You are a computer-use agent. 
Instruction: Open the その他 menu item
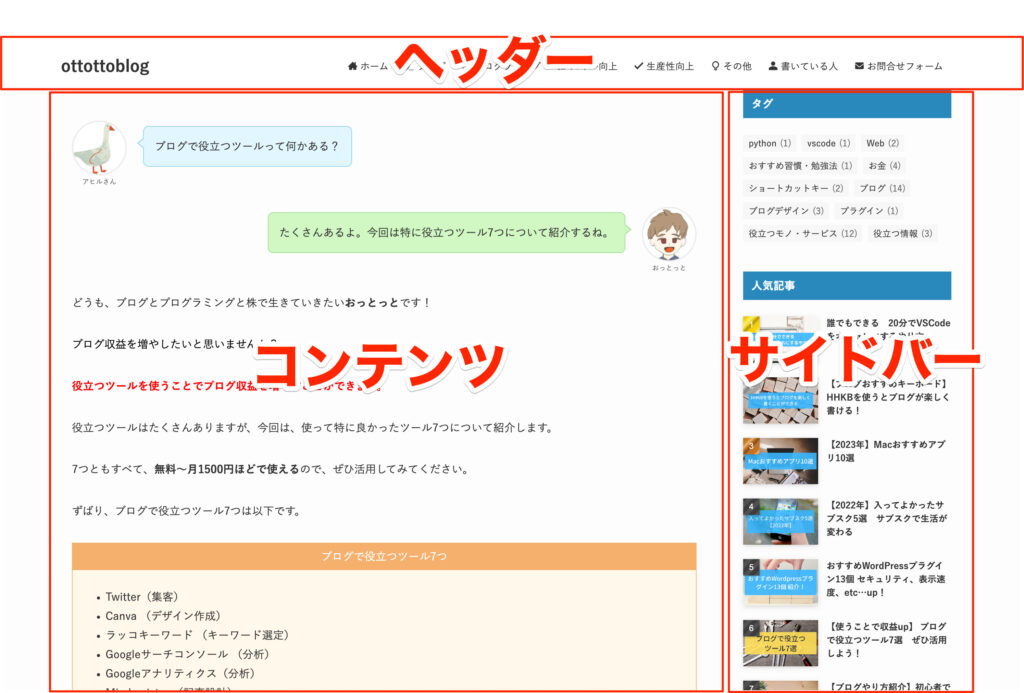[x=731, y=66]
